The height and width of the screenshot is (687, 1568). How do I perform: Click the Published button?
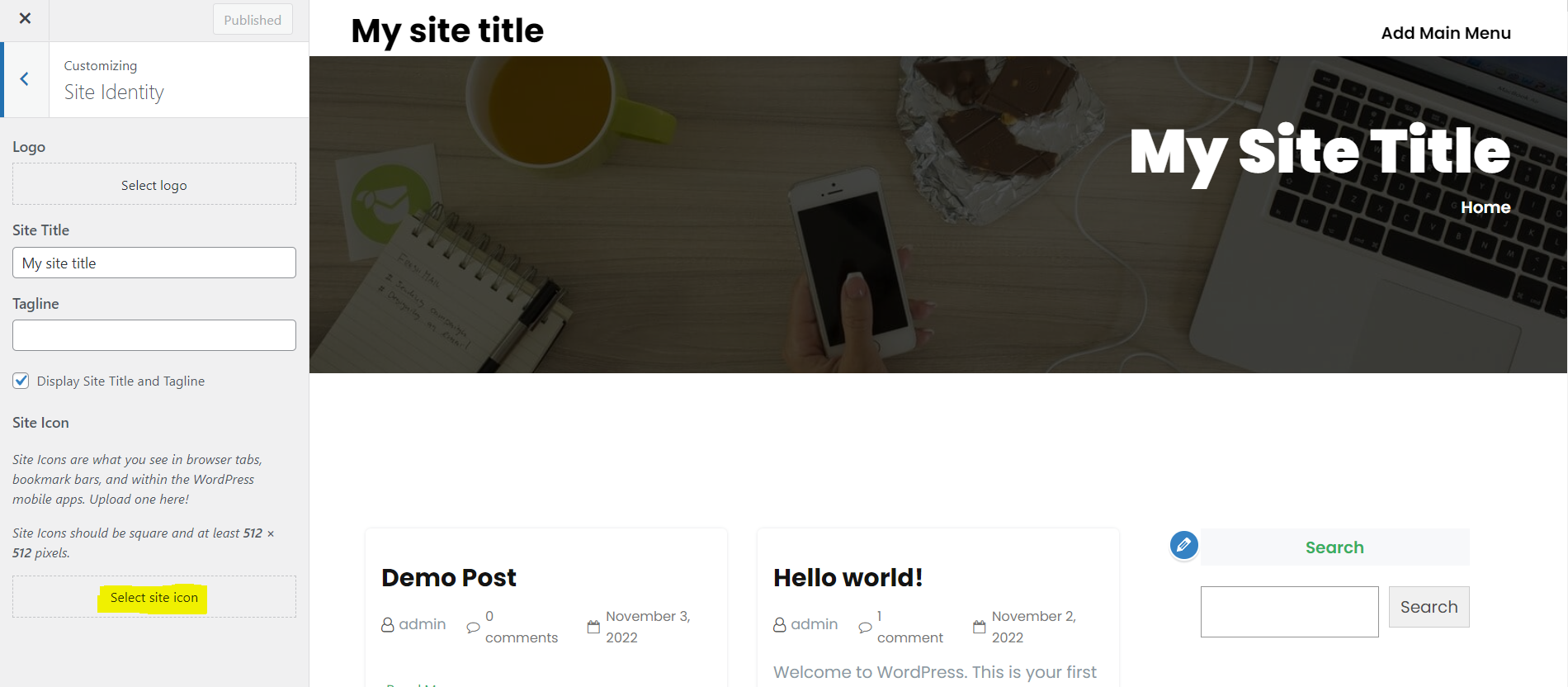(x=253, y=20)
